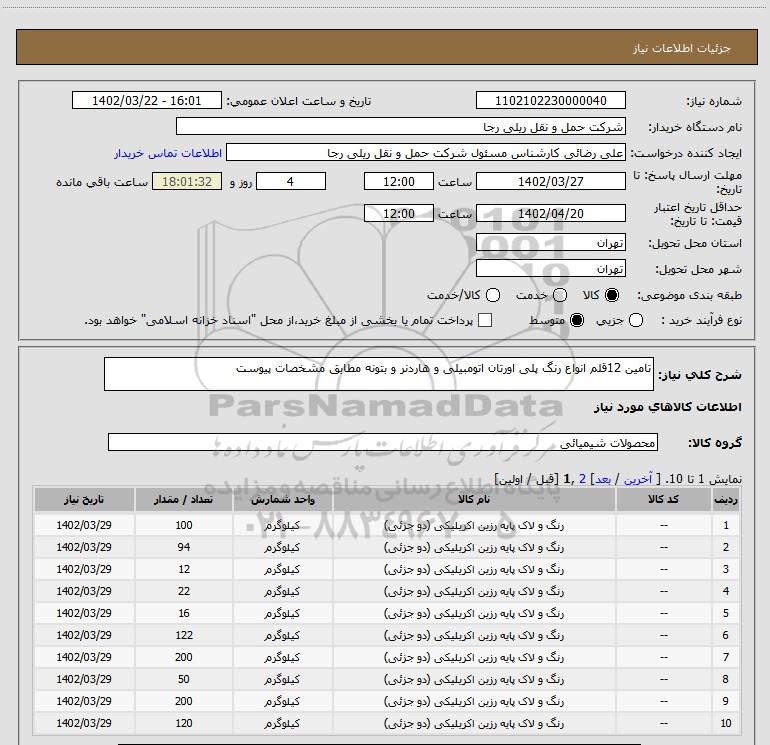
Task: Click the item name in row 1
Action: click(x=474, y=525)
